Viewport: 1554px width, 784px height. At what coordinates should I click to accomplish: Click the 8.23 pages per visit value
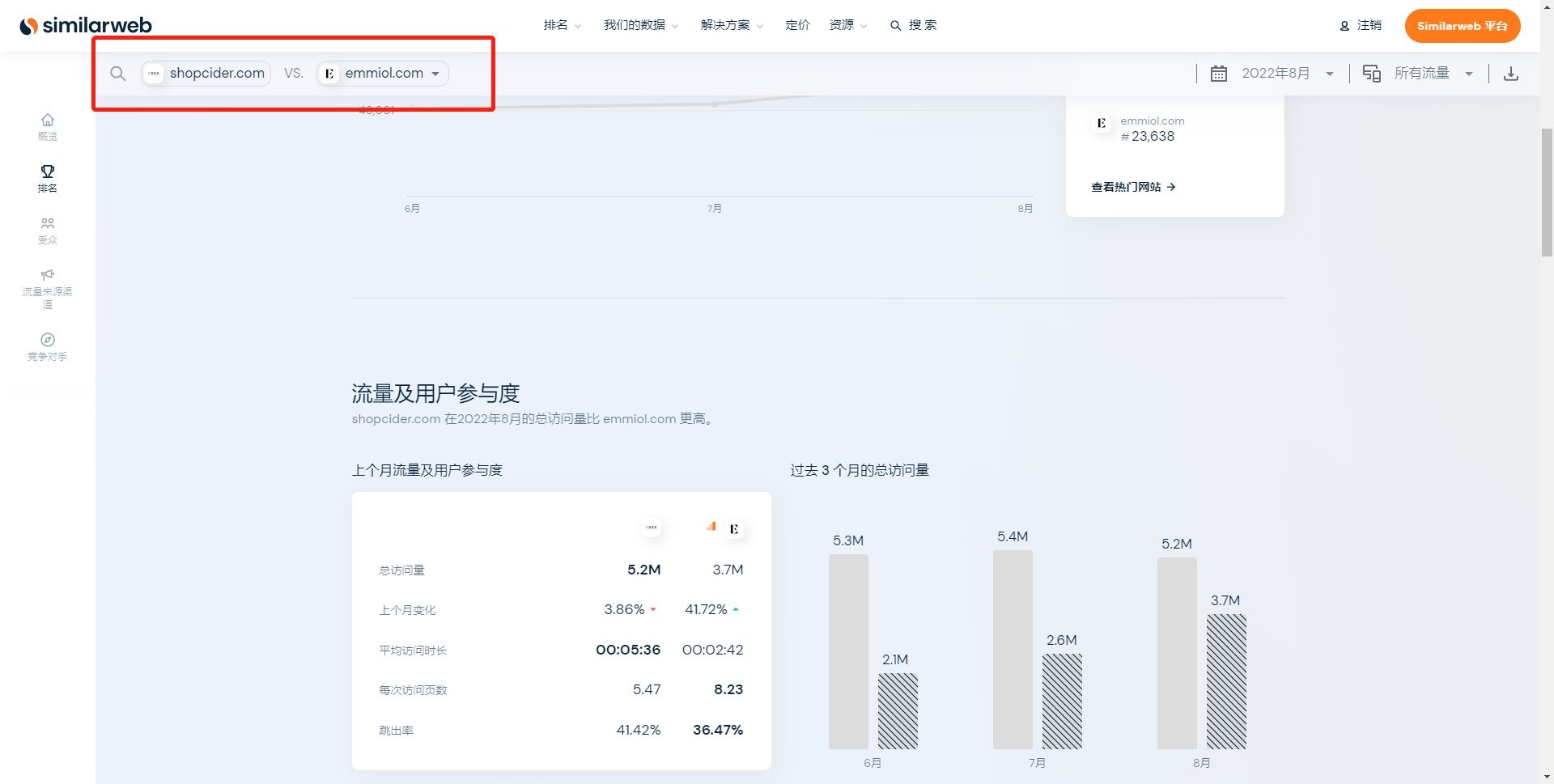tap(728, 689)
